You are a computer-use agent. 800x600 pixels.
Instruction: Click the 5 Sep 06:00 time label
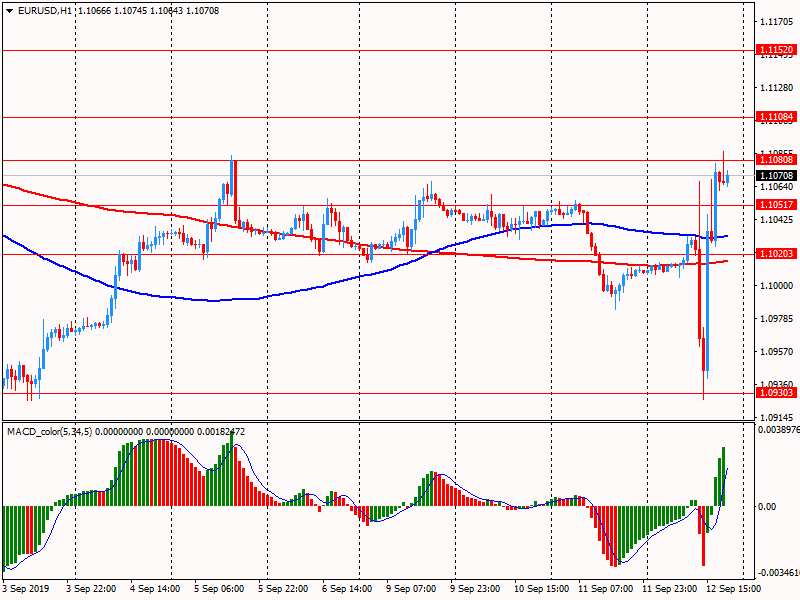(219, 589)
